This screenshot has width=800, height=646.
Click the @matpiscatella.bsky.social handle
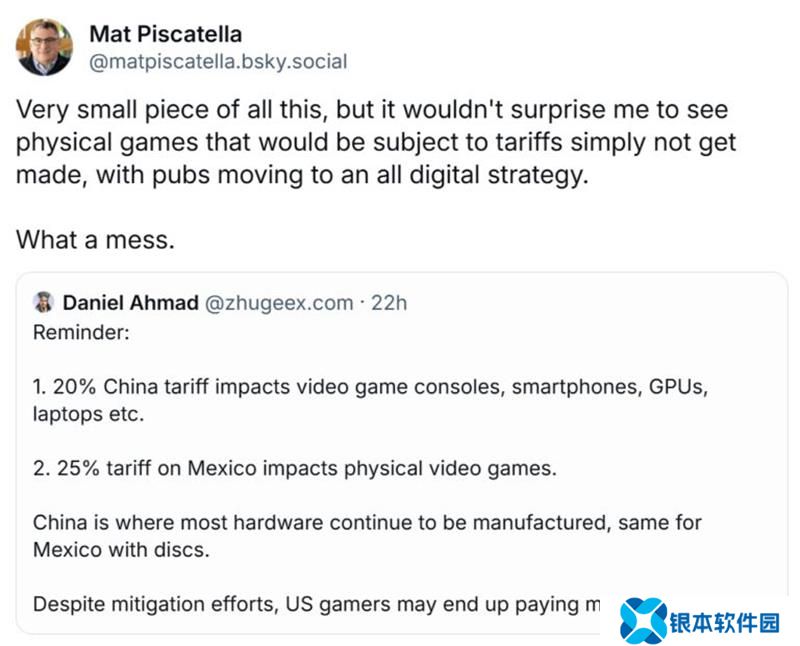219,62
